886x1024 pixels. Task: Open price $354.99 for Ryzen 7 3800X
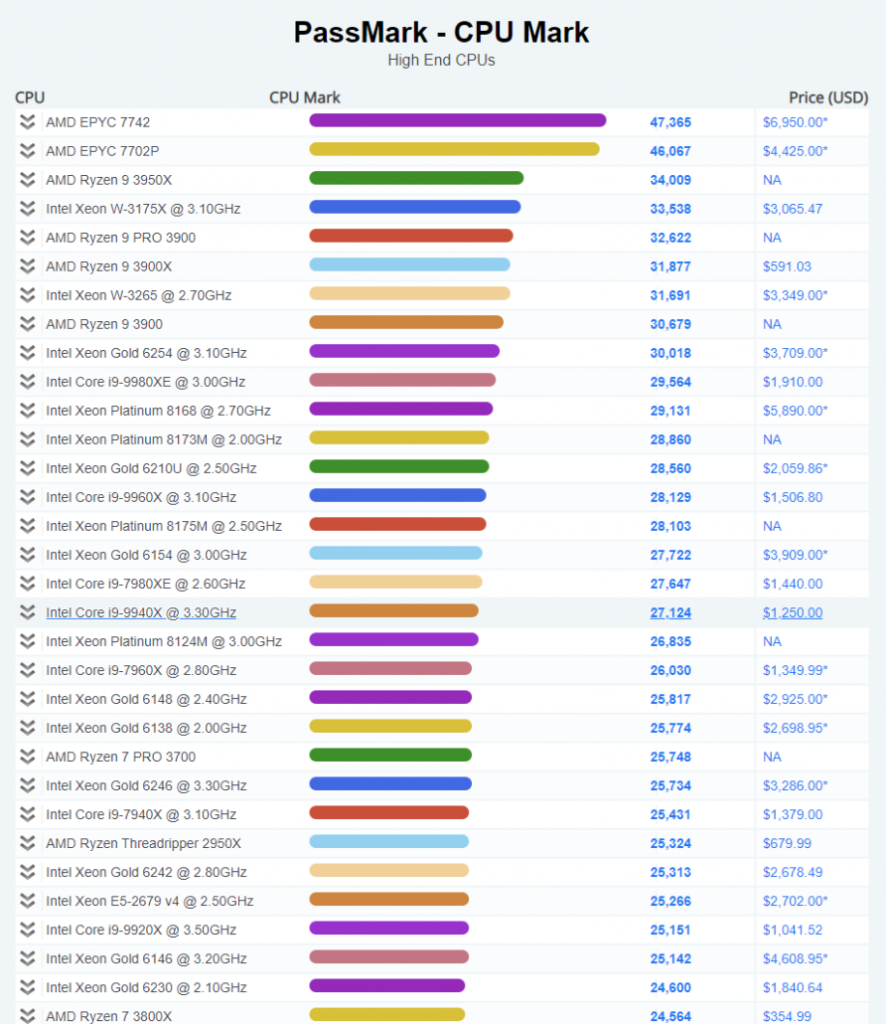[787, 1016]
